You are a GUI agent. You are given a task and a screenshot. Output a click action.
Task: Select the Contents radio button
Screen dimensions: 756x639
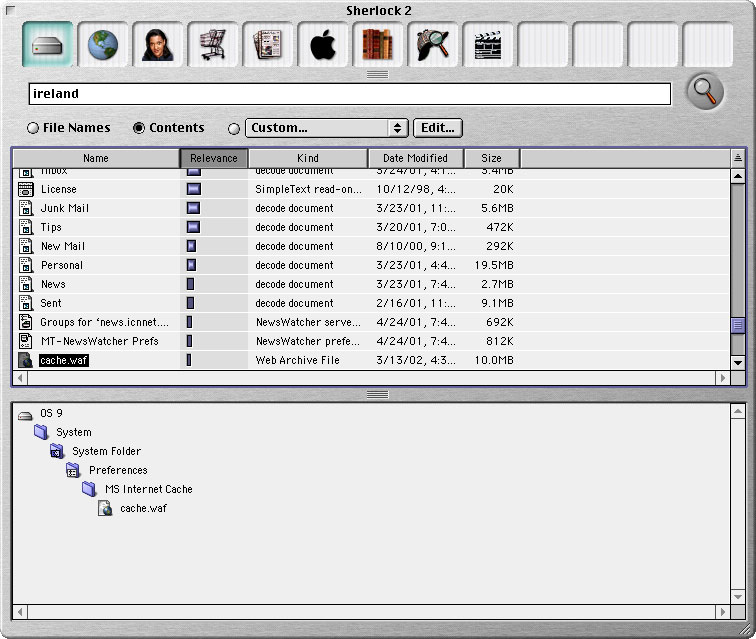point(139,128)
